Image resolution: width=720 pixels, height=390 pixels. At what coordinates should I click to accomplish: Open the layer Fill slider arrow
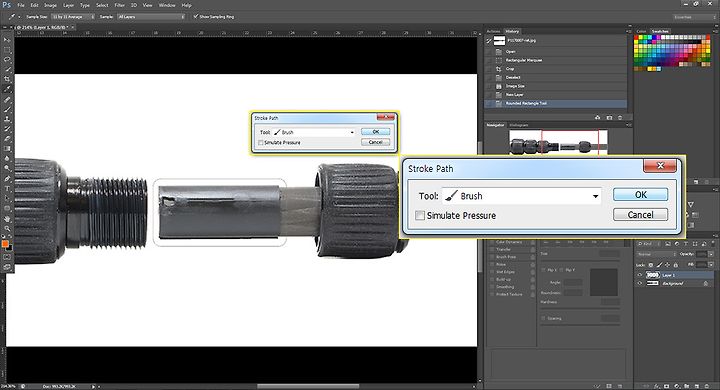point(711,265)
